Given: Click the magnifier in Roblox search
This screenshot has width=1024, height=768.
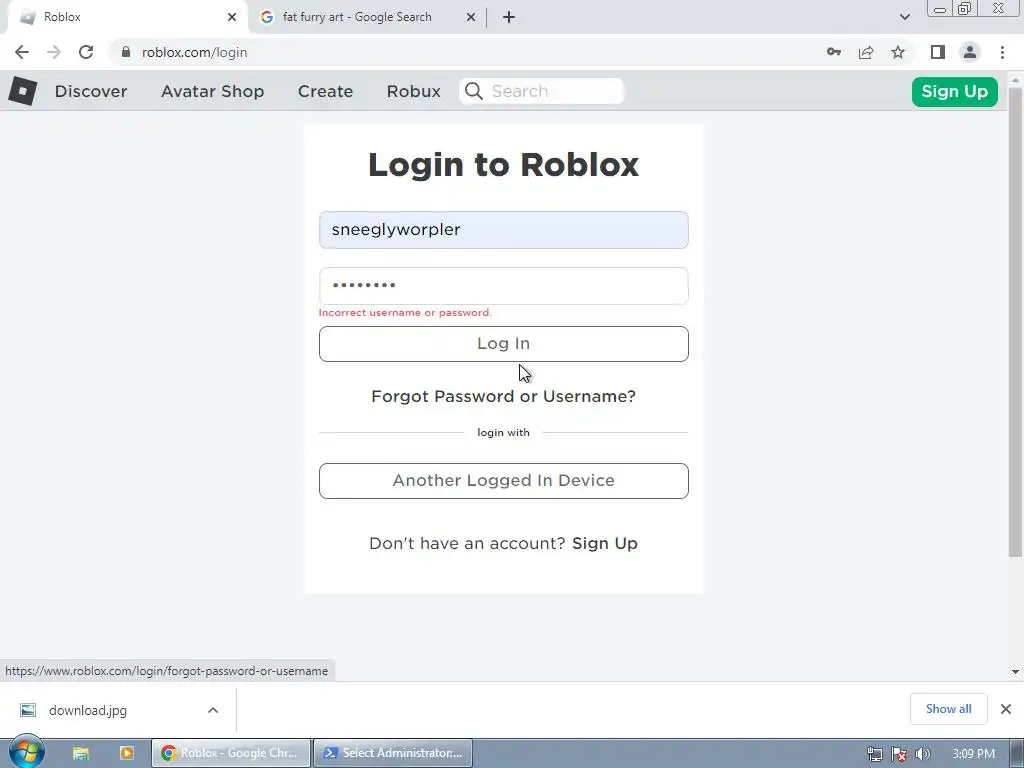Looking at the screenshot, I should pos(474,91).
